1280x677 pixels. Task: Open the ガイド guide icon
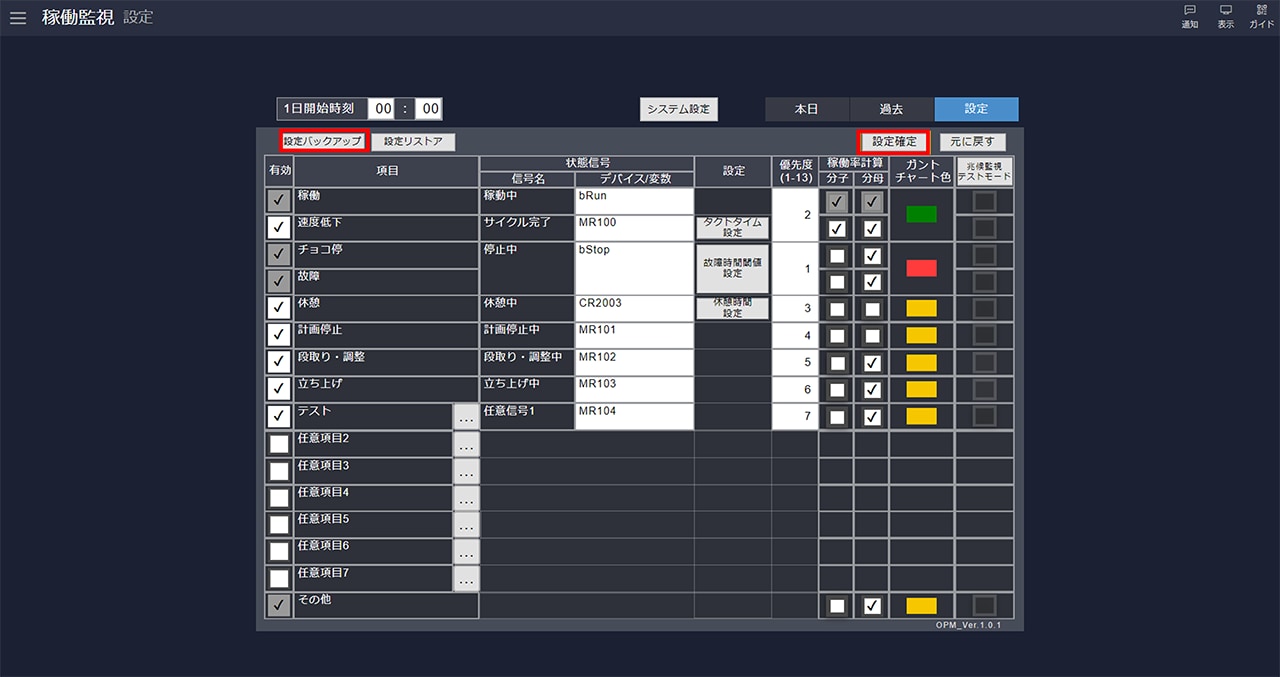(1261, 16)
